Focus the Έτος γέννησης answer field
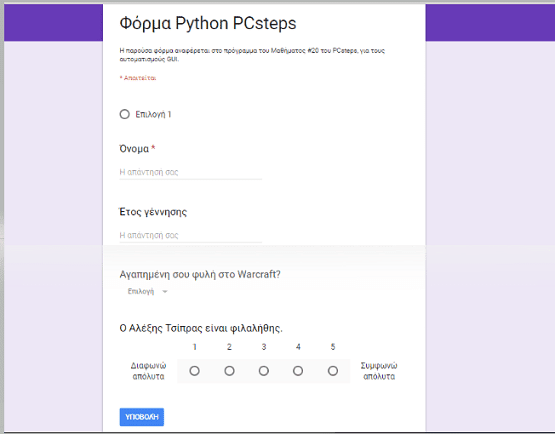This screenshot has height=434, width=555. (190, 235)
